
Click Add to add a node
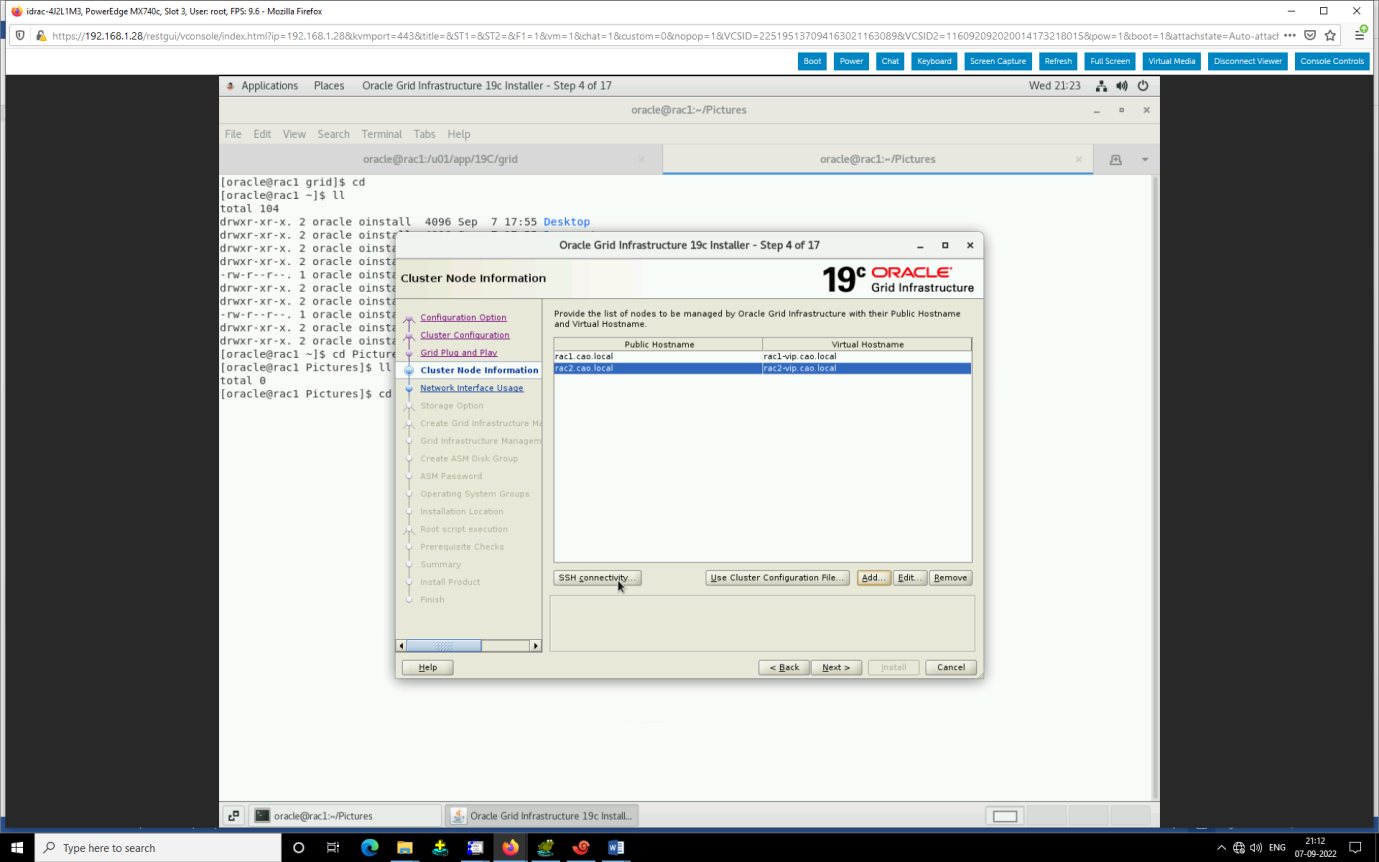(x=873, y=578)
